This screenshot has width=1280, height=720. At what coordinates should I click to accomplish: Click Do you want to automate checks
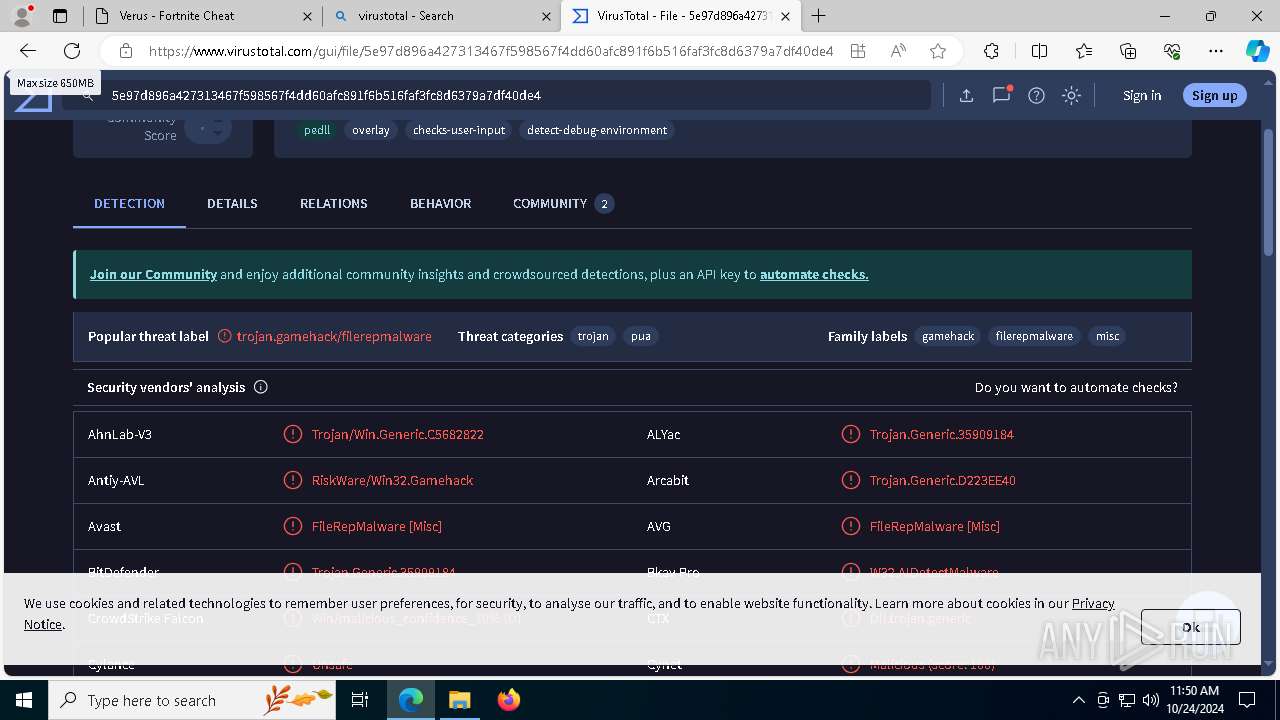point(1076,387)
